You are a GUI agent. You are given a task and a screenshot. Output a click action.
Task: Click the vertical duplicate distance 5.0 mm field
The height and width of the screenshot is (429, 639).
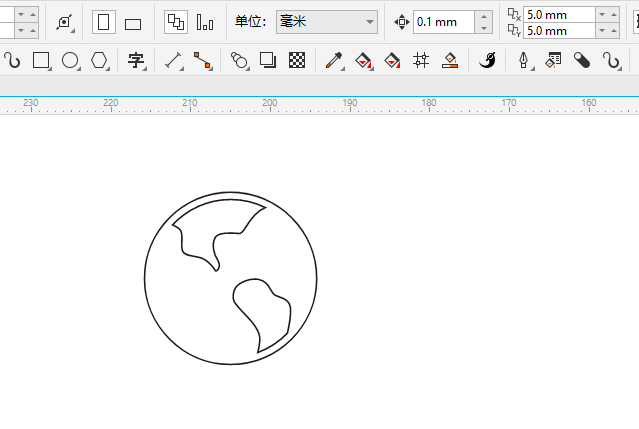(x=556, y=31)
